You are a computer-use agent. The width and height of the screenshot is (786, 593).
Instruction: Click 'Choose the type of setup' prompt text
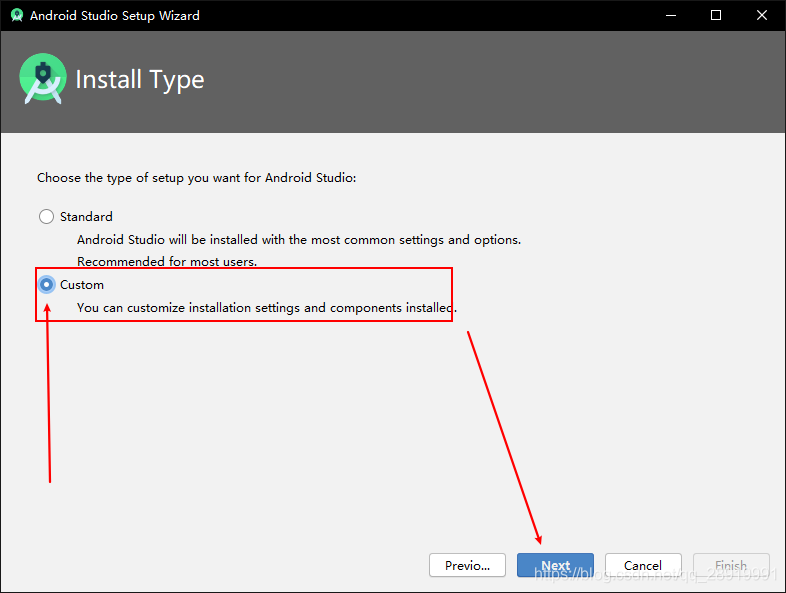196,178
